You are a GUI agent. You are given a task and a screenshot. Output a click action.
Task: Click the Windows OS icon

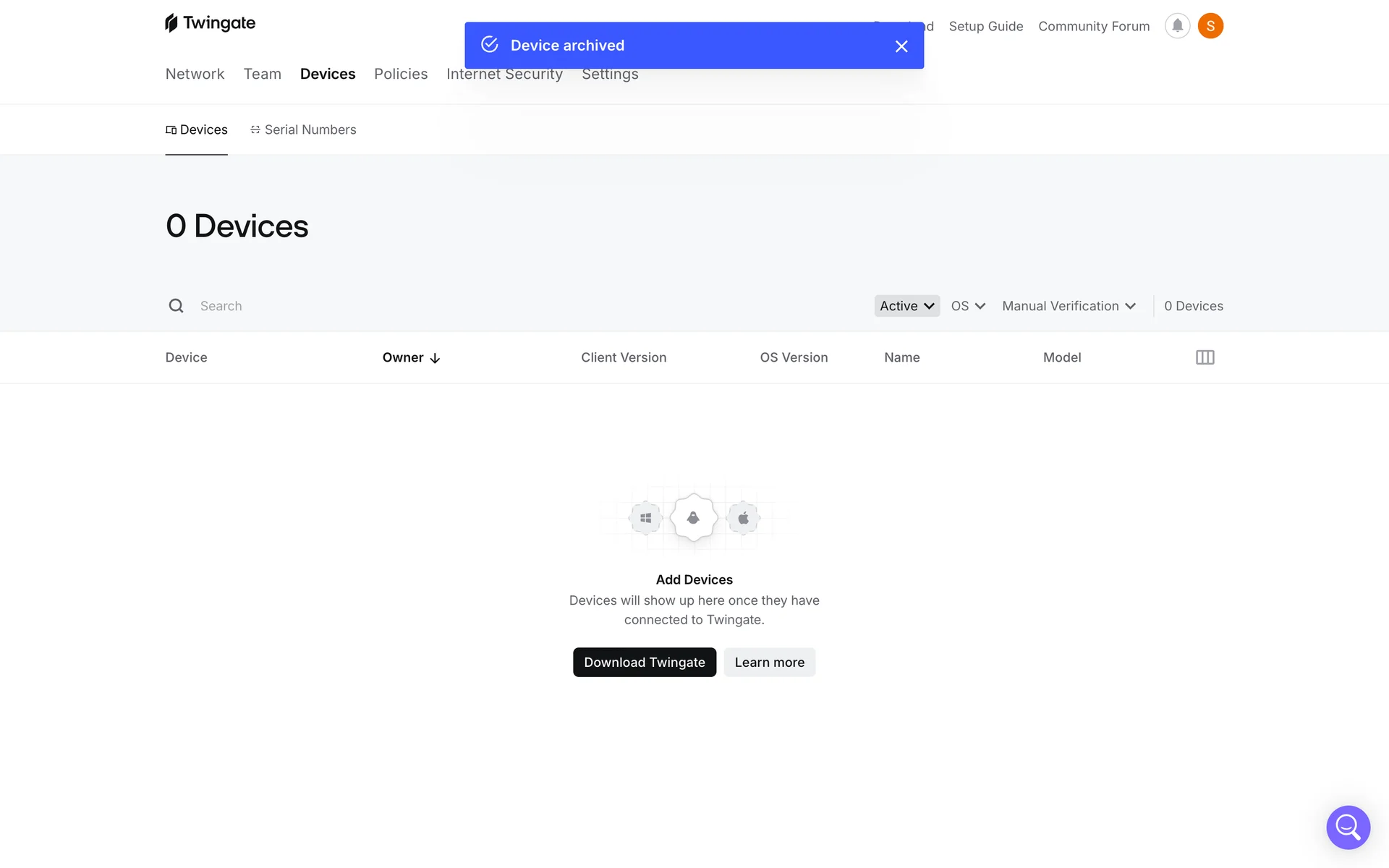tap(645, 518)
